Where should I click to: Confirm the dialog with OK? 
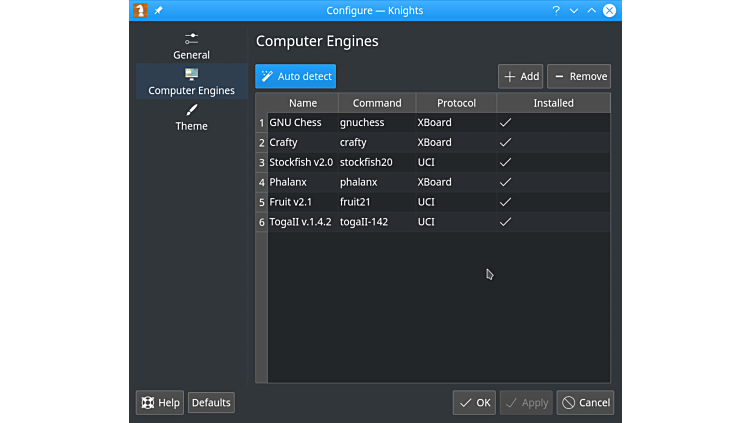tap(473, 402)
